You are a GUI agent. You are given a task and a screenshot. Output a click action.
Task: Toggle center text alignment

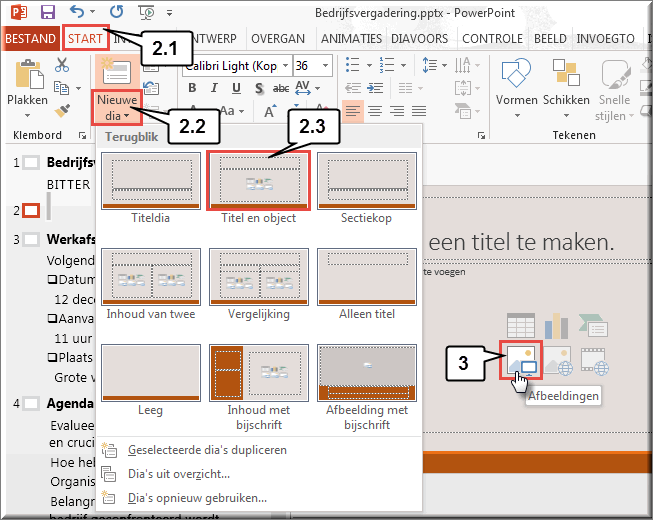tap(375, 111)
